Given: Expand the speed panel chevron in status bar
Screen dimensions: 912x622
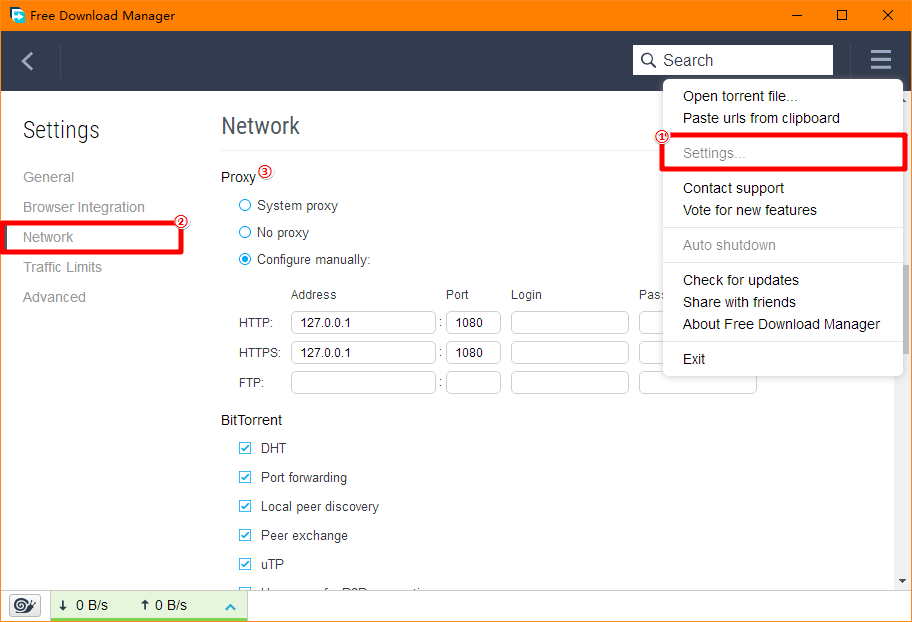Looking at the screenshot, I should pos(230,607).
